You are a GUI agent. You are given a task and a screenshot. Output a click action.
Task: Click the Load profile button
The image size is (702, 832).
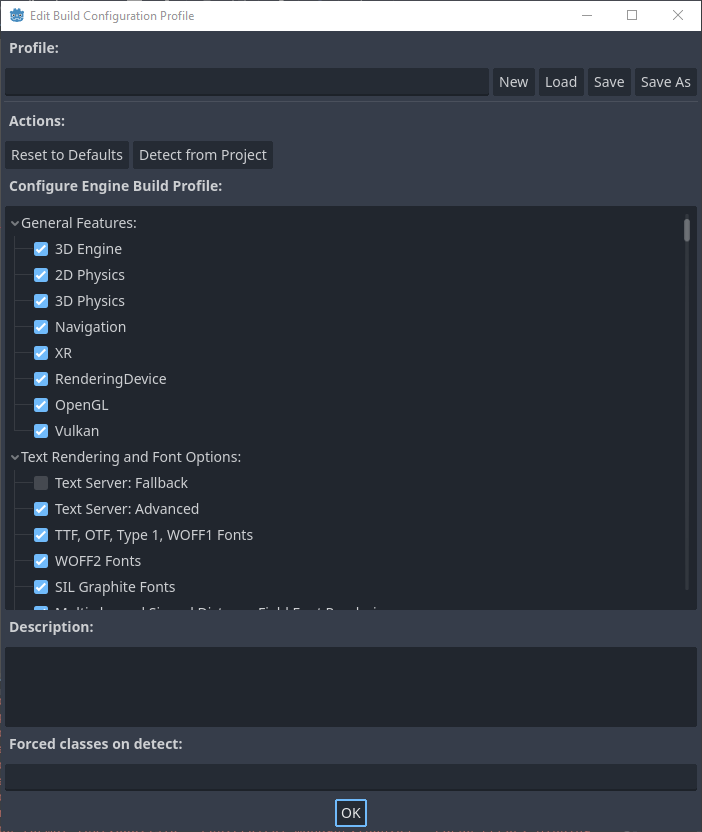(x=561, y=82)
